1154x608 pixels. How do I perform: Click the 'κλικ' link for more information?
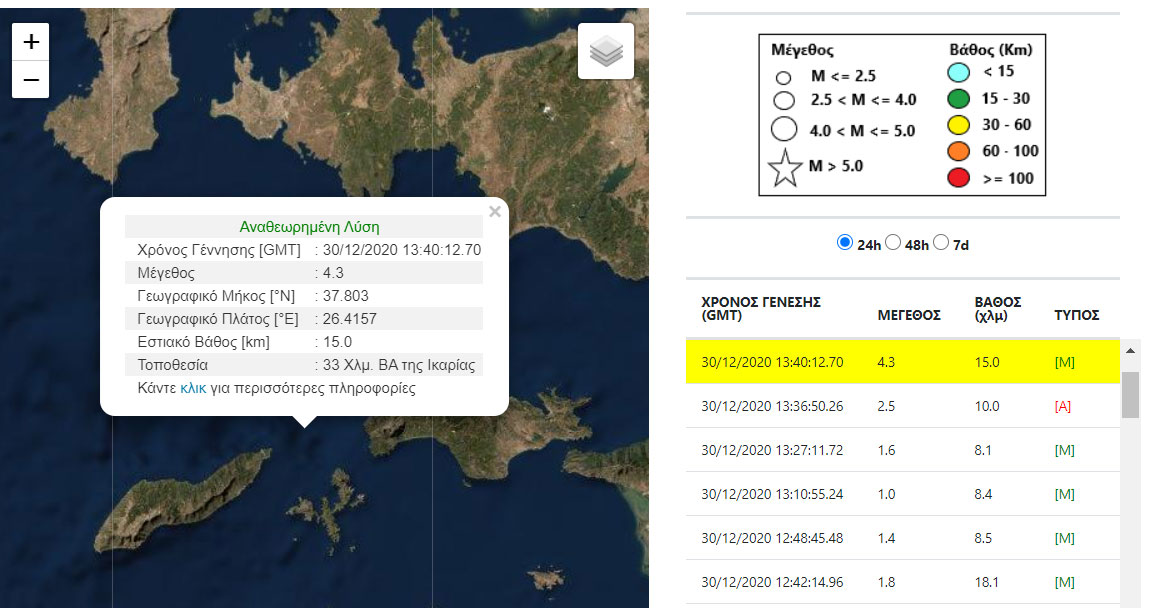pos(193,388)
